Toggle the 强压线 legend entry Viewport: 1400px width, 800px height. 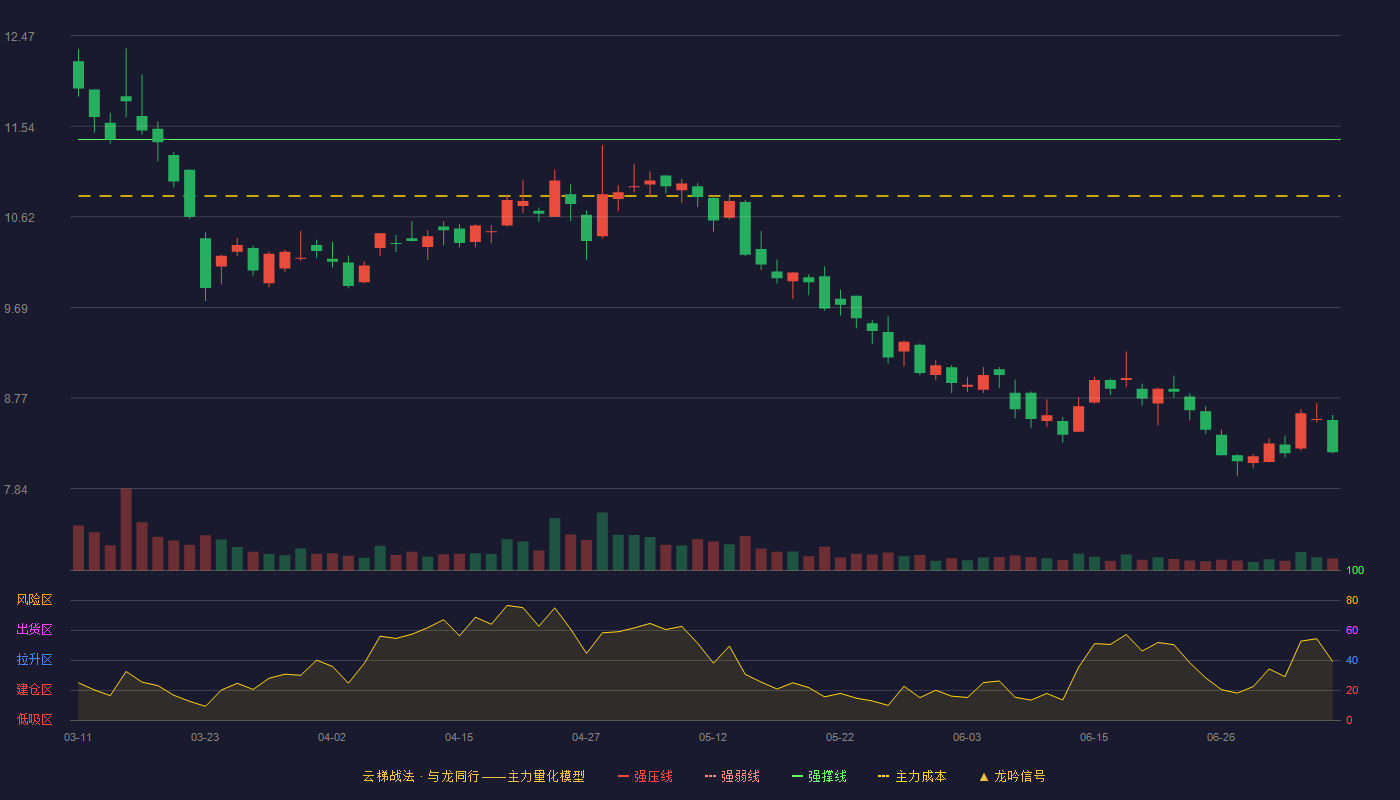coord(645,776)
